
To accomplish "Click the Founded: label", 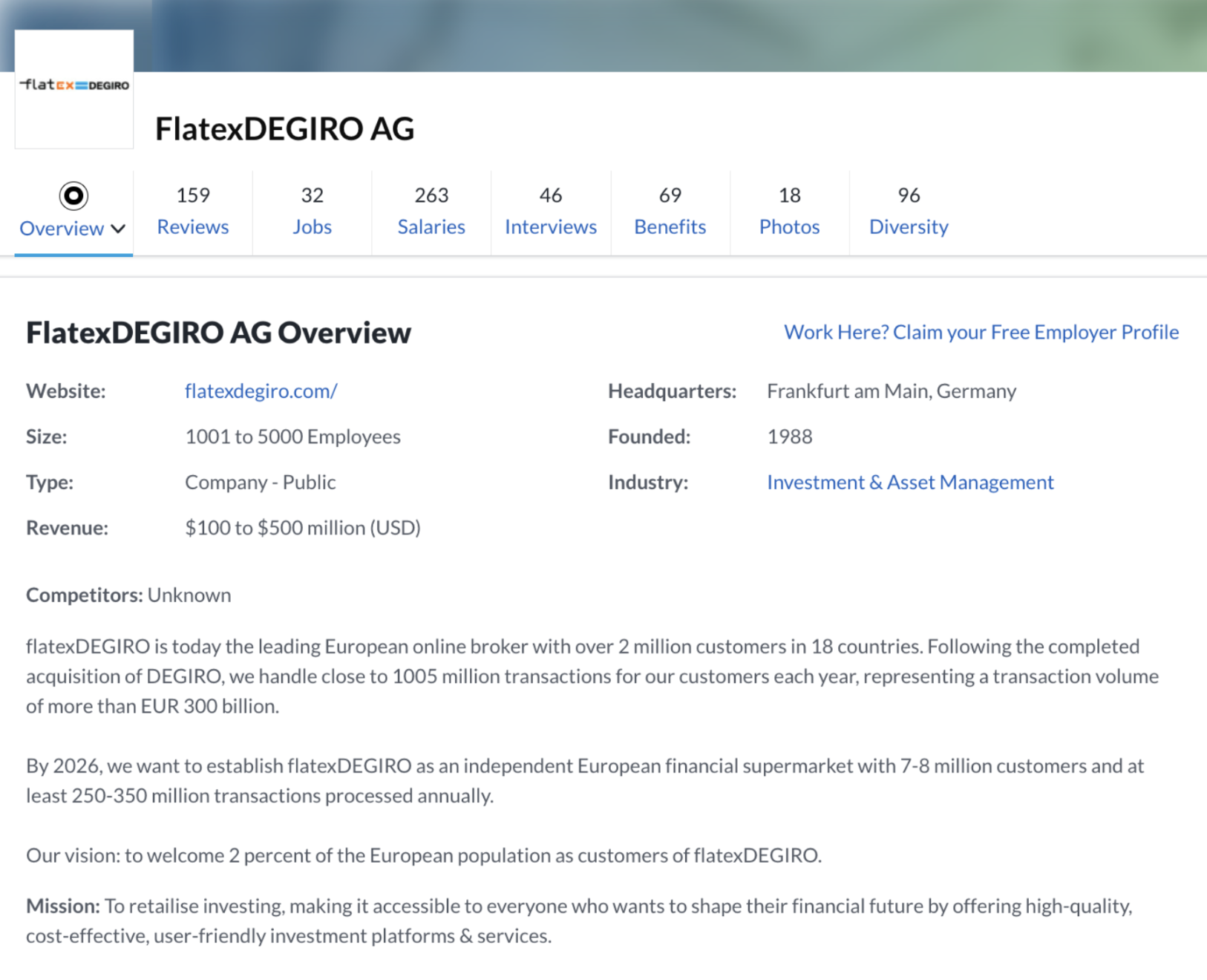I will (650, 437).
